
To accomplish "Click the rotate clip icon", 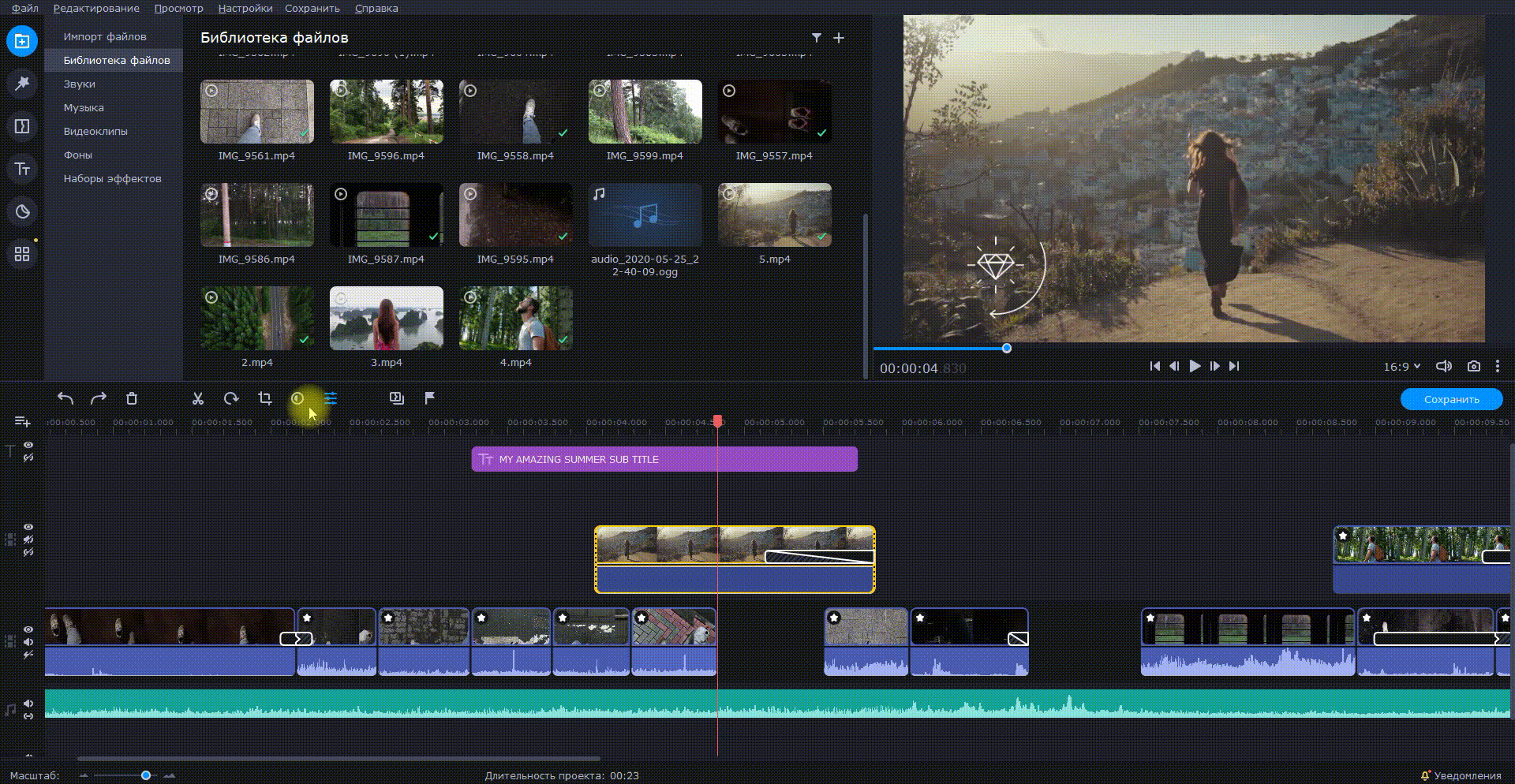I will click(x=231, y=399).
